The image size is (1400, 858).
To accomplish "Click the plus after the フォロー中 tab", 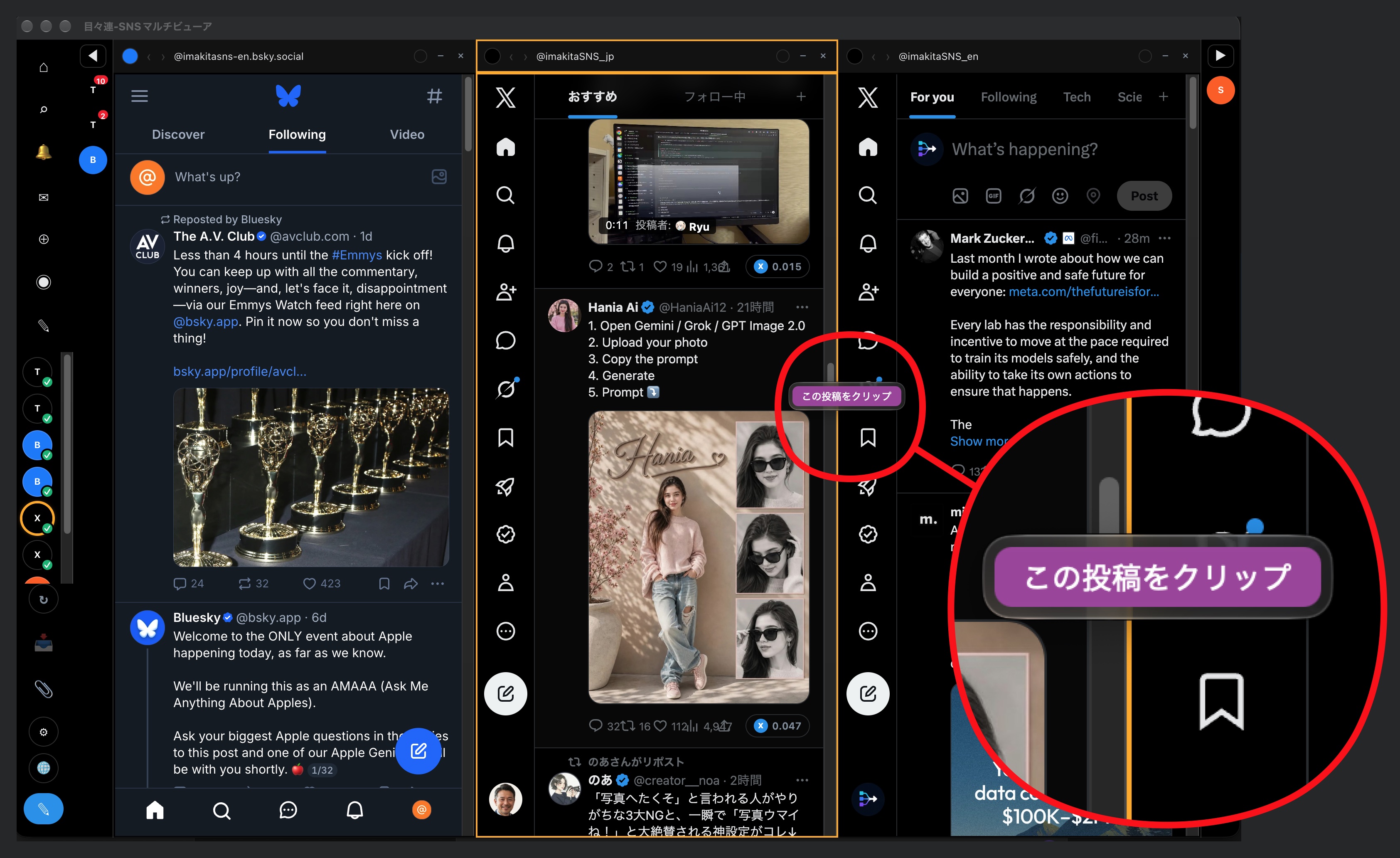I will coord(801,96).
